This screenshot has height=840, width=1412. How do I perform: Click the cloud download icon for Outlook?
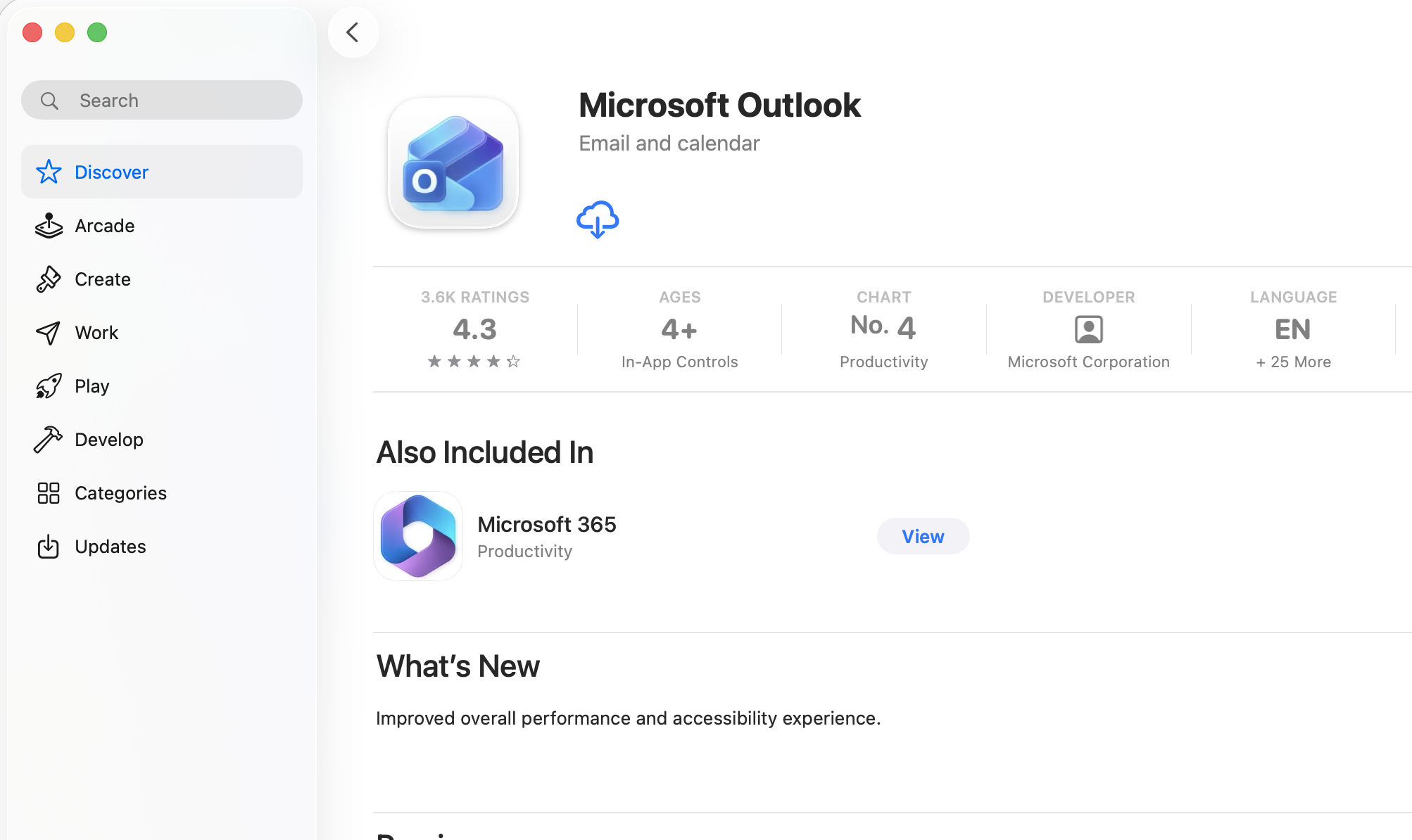click(598, 219)
